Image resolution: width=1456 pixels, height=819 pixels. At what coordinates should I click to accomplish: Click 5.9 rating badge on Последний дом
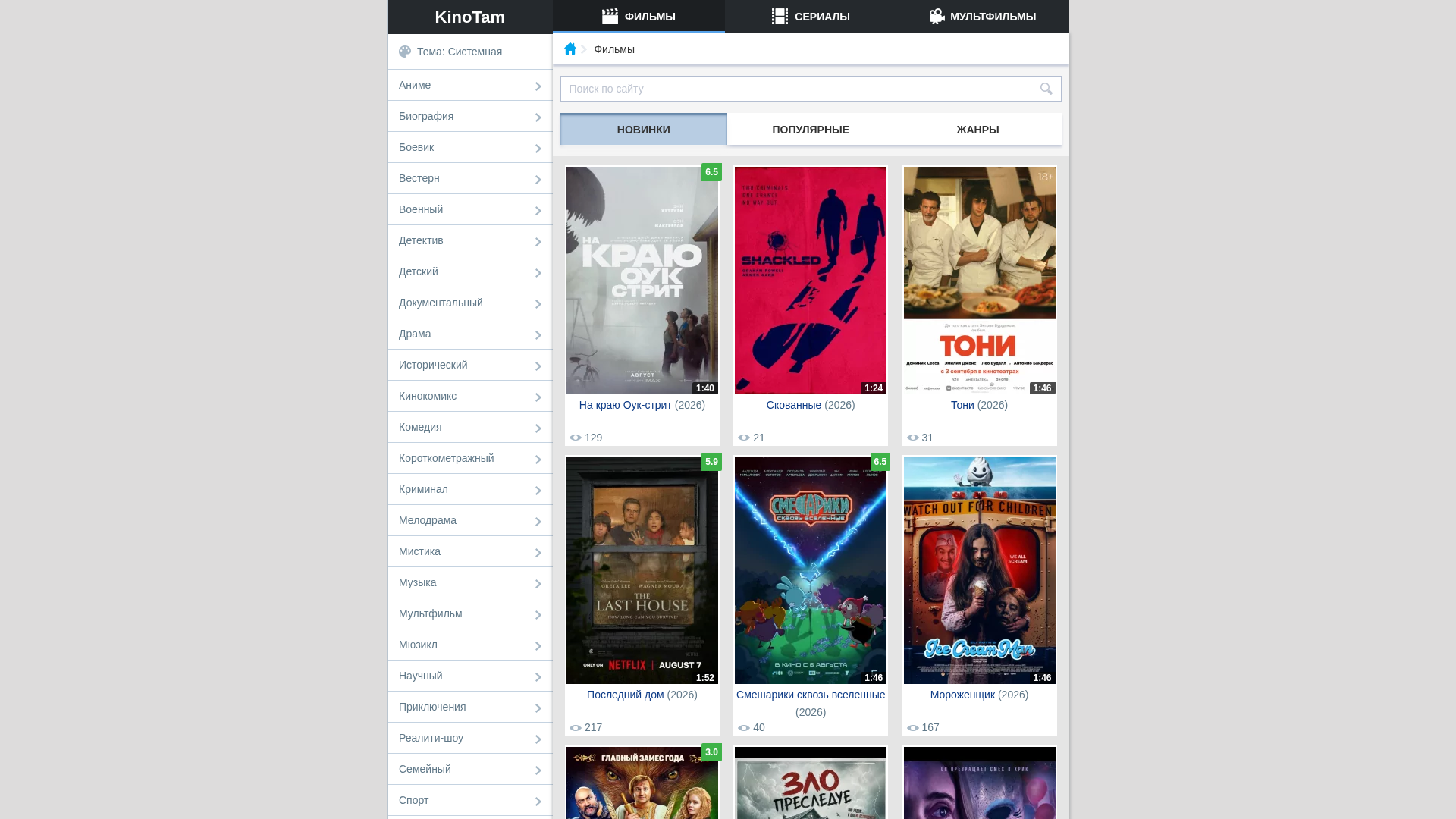coord(711,462)
